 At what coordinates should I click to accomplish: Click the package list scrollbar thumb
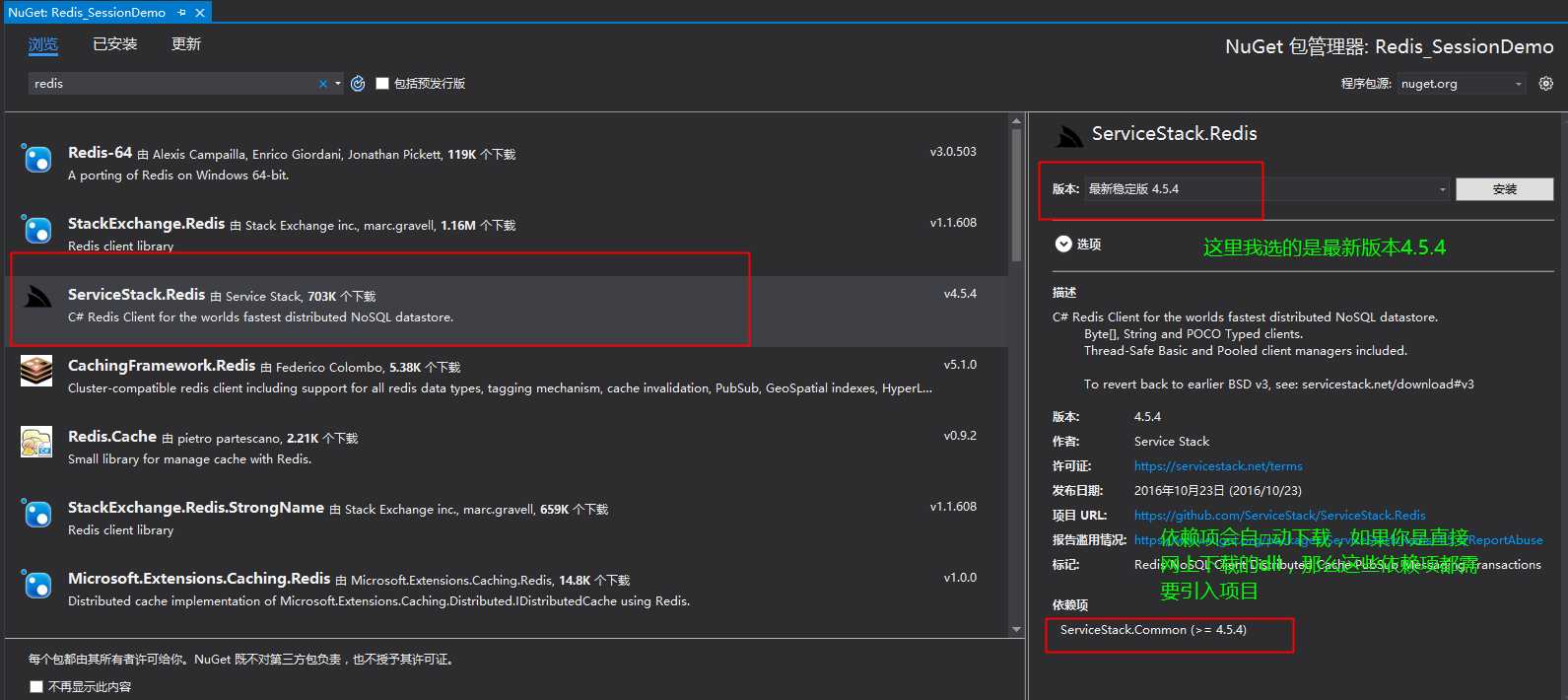1016,195
